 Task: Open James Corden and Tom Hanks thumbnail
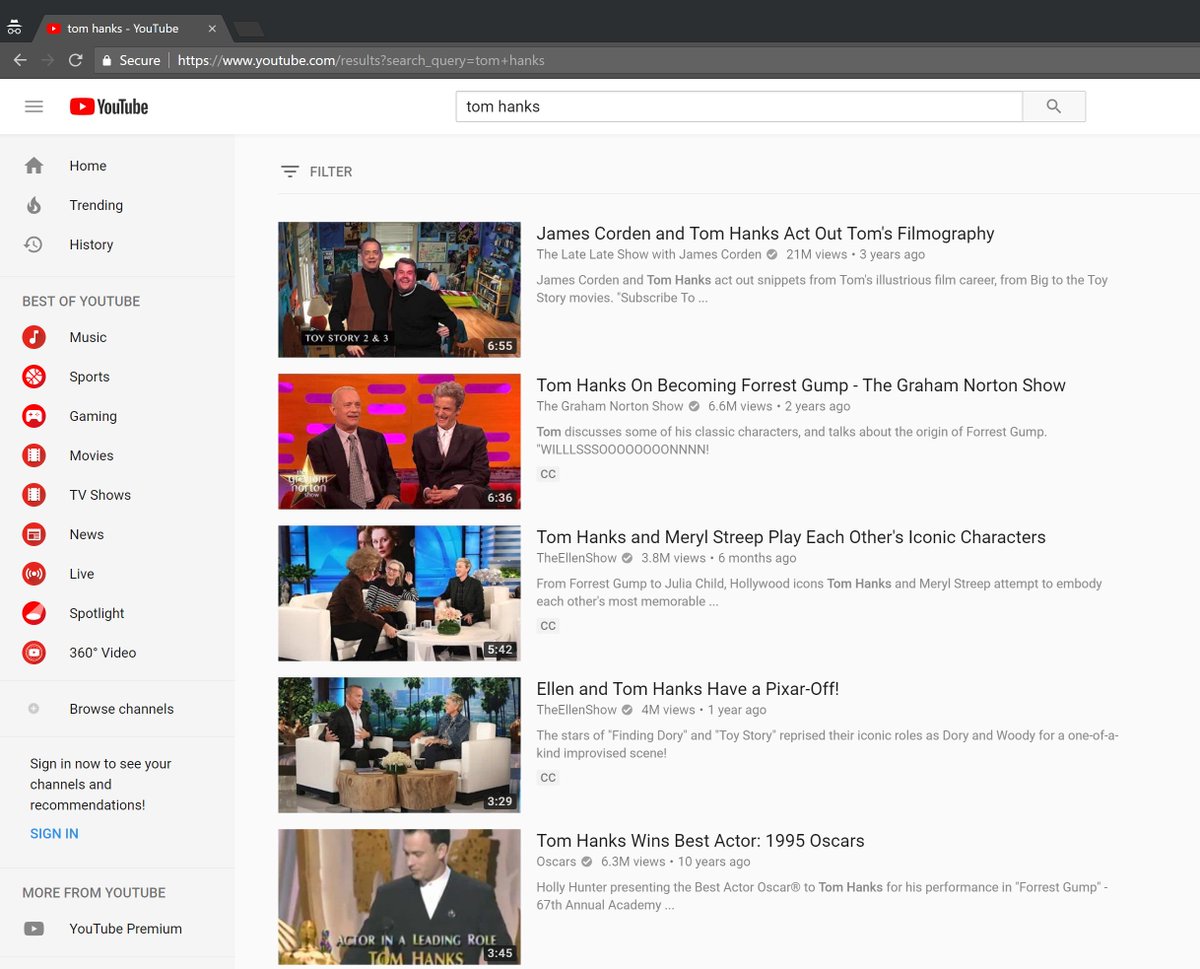399,290
